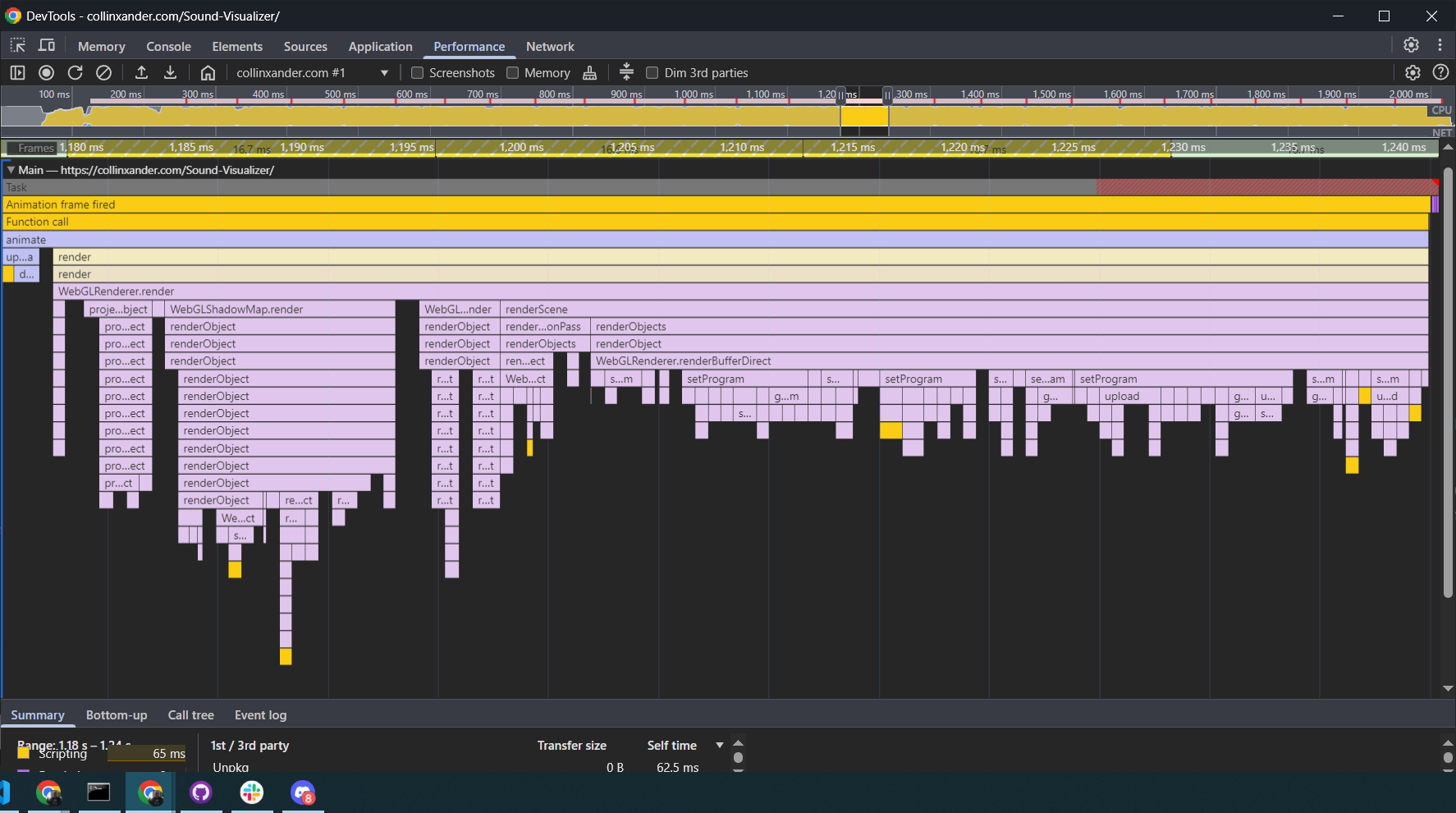
Task: Open the Call tree tab
Action: 190,715
